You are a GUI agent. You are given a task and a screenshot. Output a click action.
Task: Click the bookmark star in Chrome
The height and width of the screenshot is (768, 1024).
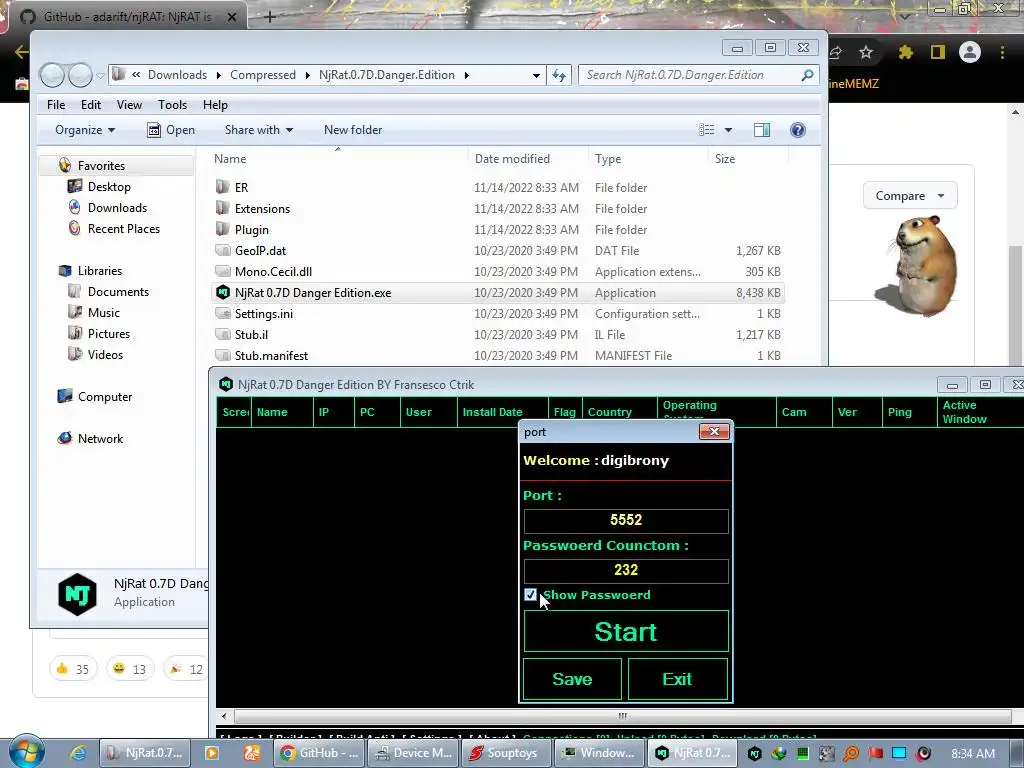coord(865,52)
